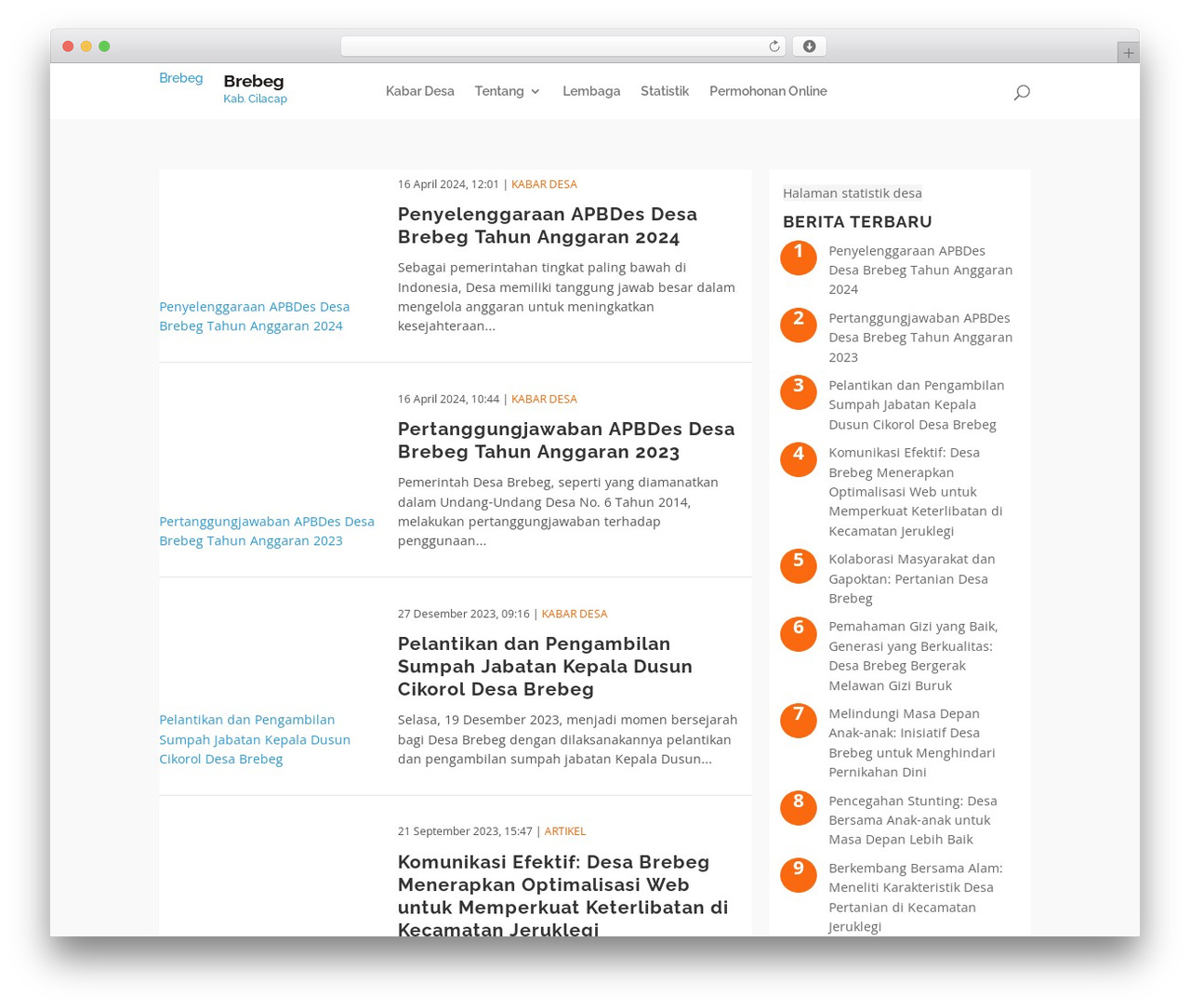Open Permohonan Online menu item
The image size is (1190, 1008).
click(768, 91)
